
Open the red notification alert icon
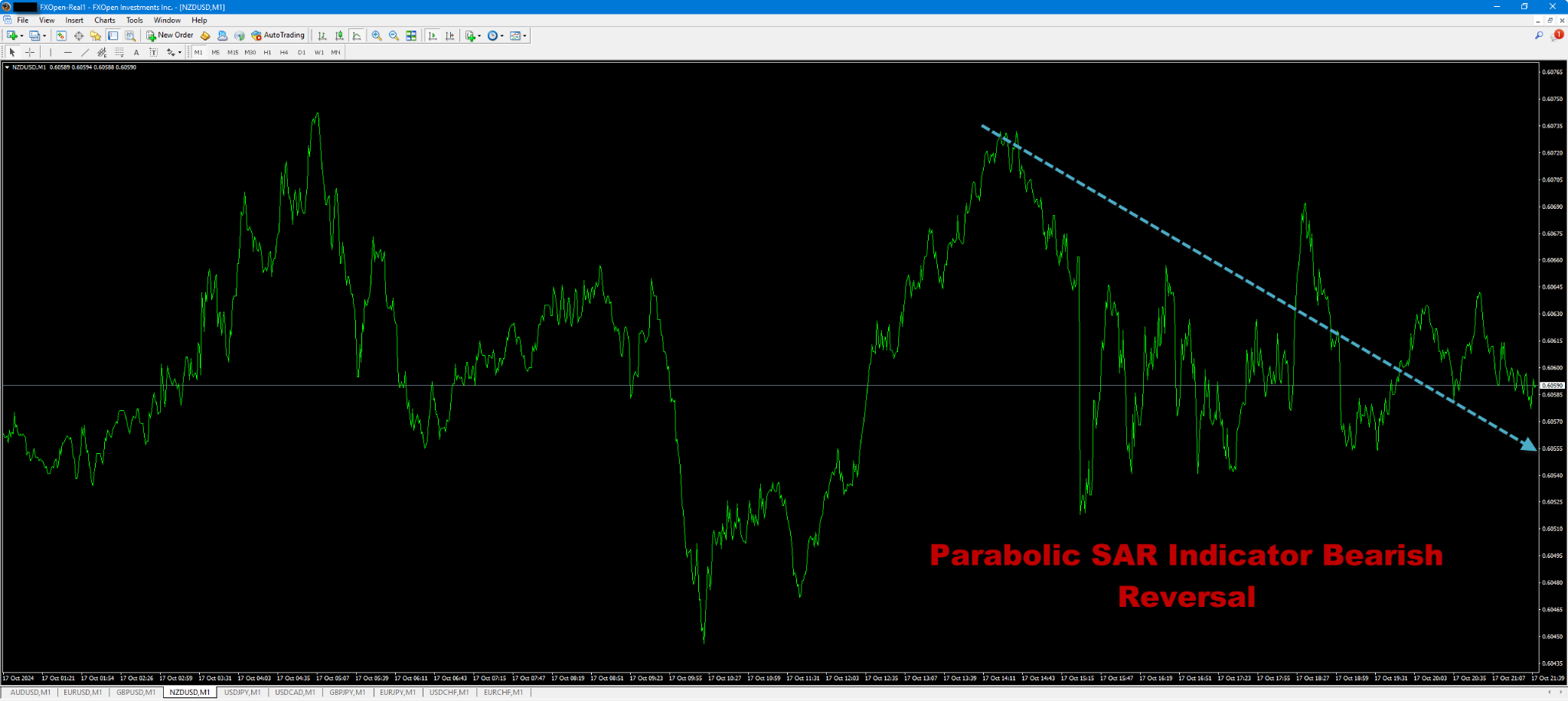tap(1557, 35)
